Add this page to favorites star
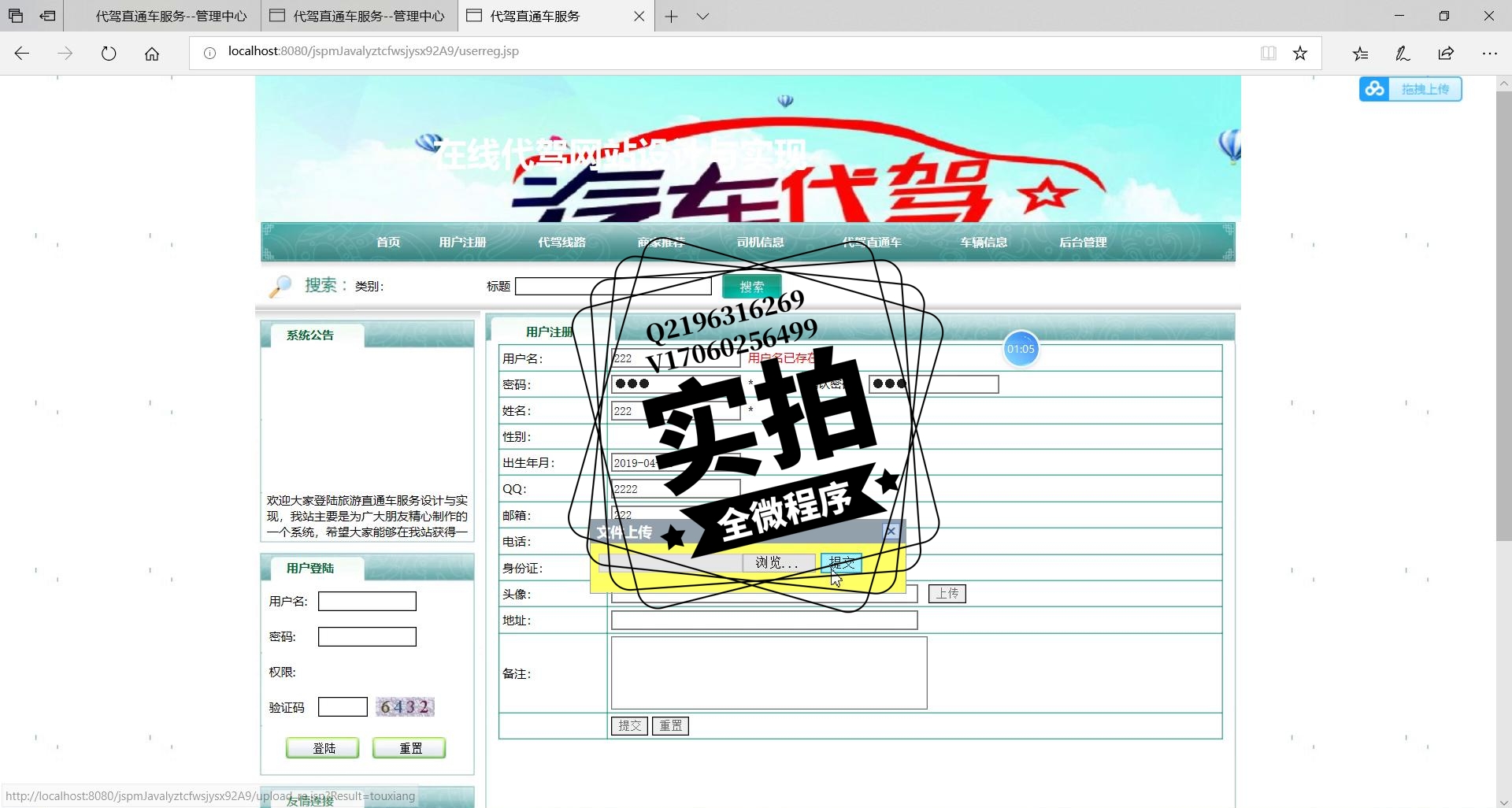This screenshot has height=808, width=1512. pos(1300,53)
